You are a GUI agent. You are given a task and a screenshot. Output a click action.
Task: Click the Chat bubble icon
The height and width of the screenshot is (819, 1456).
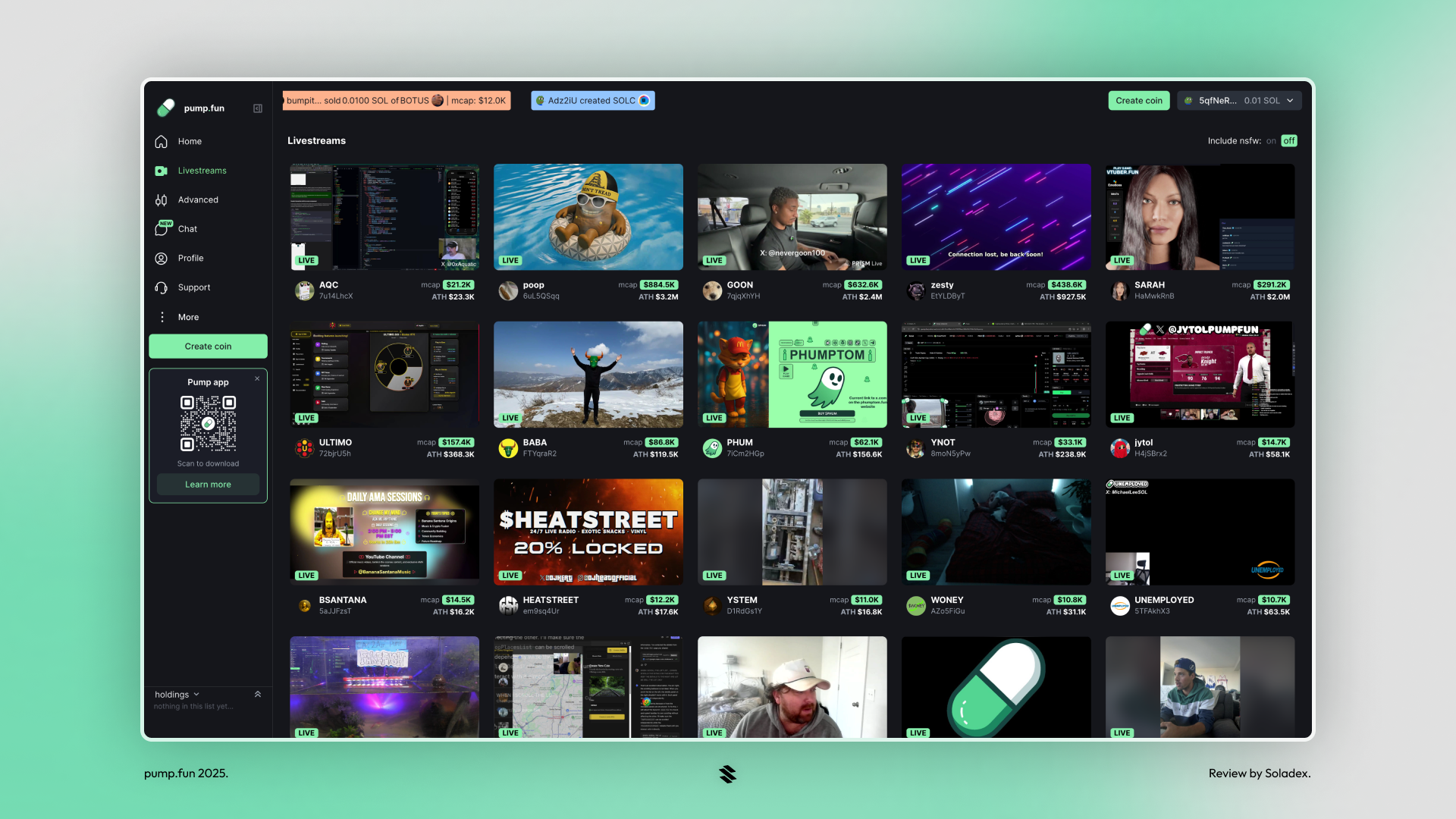162,229
